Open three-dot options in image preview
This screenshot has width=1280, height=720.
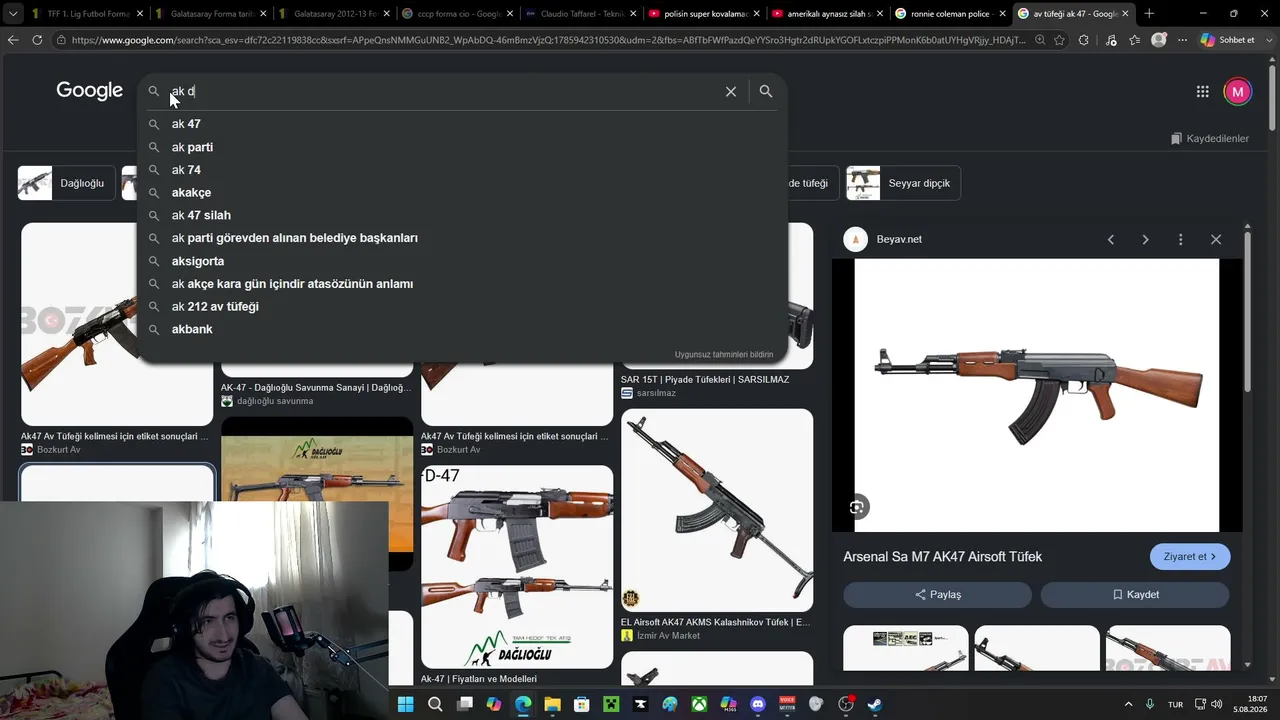1181,240
